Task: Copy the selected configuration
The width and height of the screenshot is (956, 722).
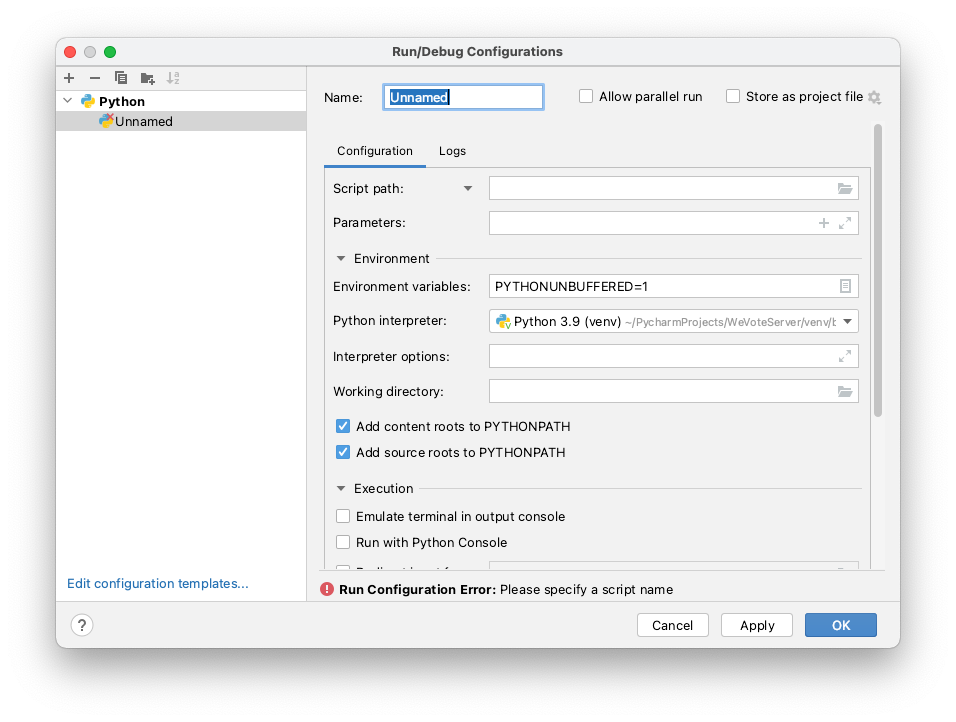Action: click(x=121, y=78)
